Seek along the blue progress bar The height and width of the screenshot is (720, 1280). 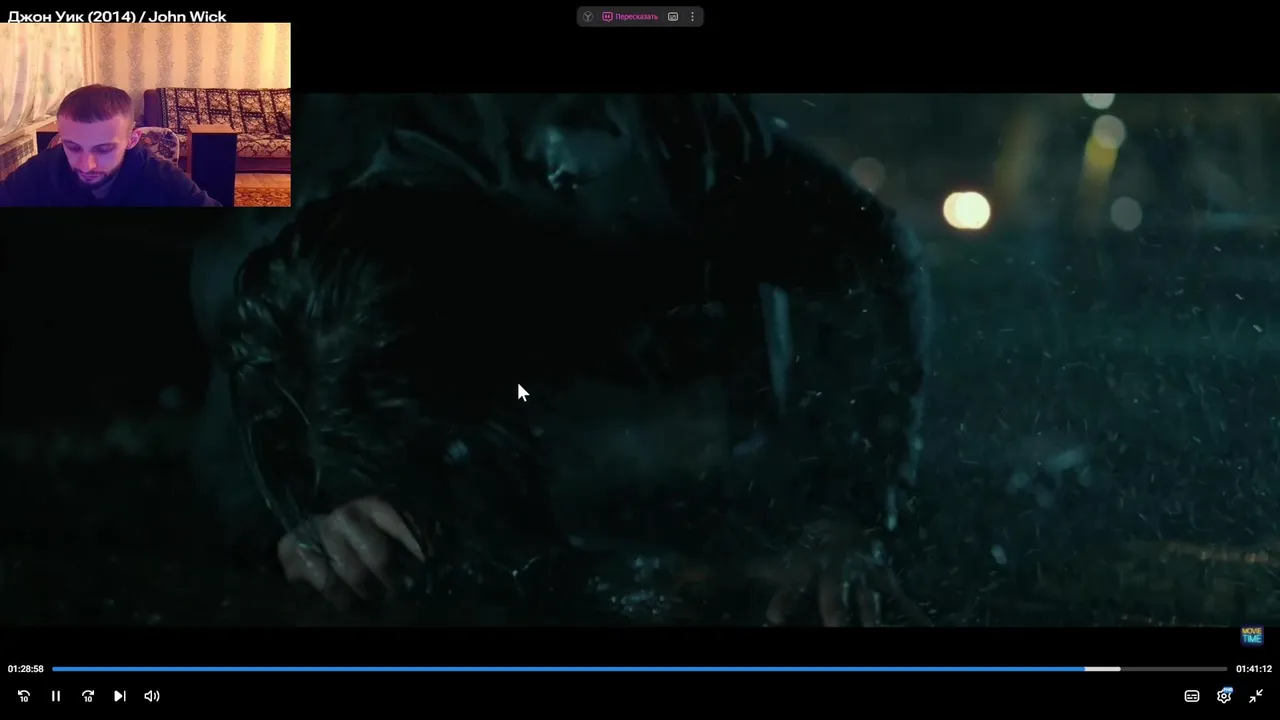pos(639,669)
